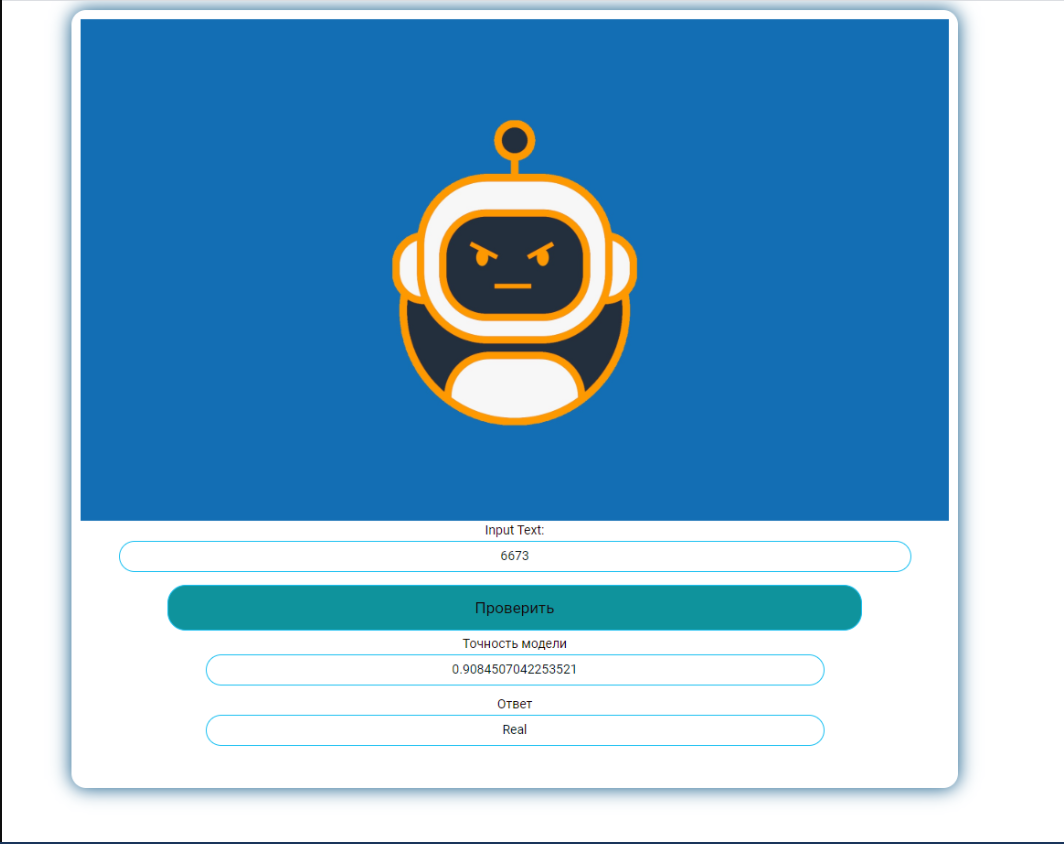Viewport: 1064px width, 844px height.
Task: Click the angry robot's left eye
Action: (484, 258)
